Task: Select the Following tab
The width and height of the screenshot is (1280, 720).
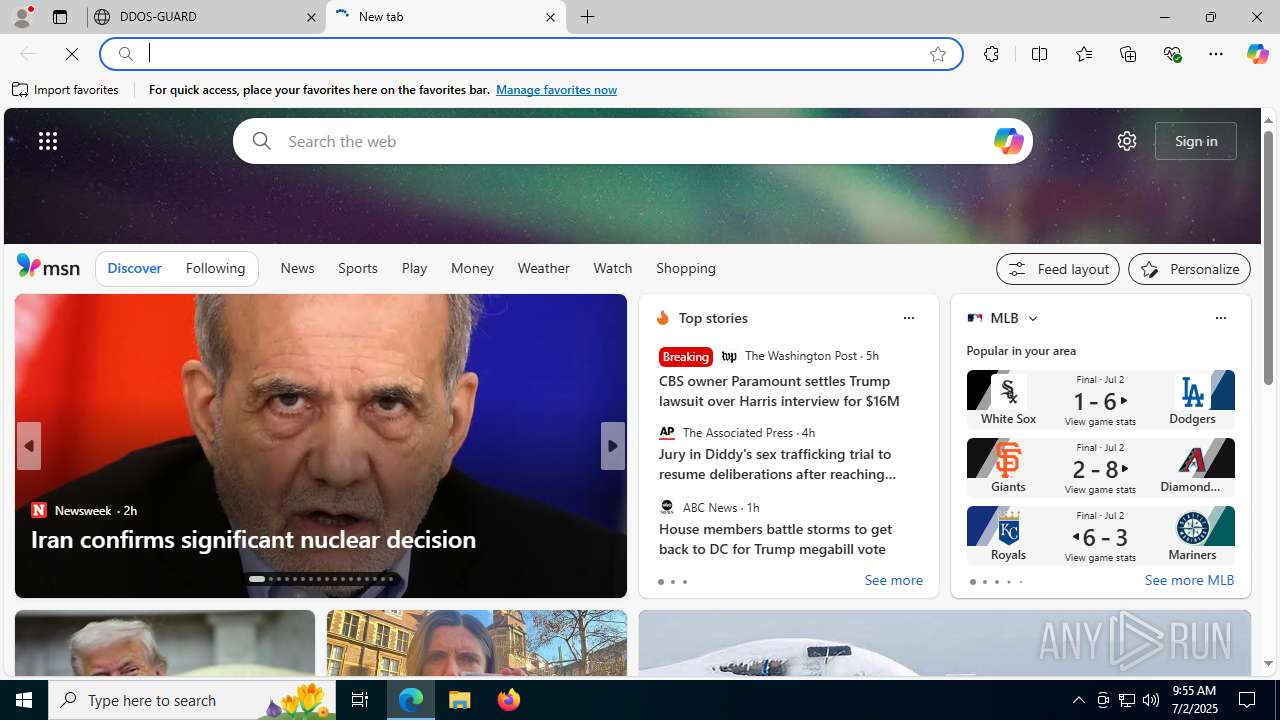Action: 215,268
